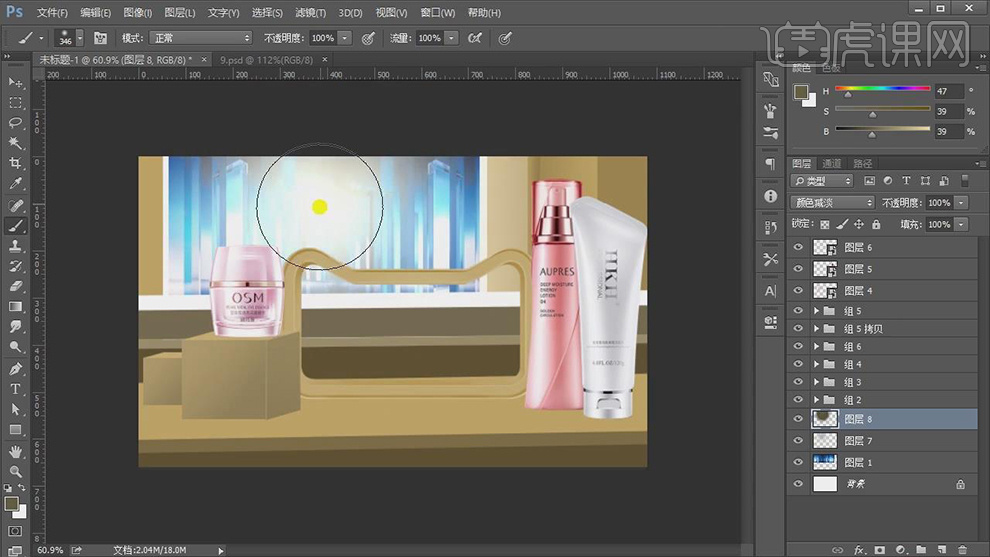Viewport: 990px width, 557px height.
Task: Hide layer 图层 6 via eye icon
Action: pos(798,247)
